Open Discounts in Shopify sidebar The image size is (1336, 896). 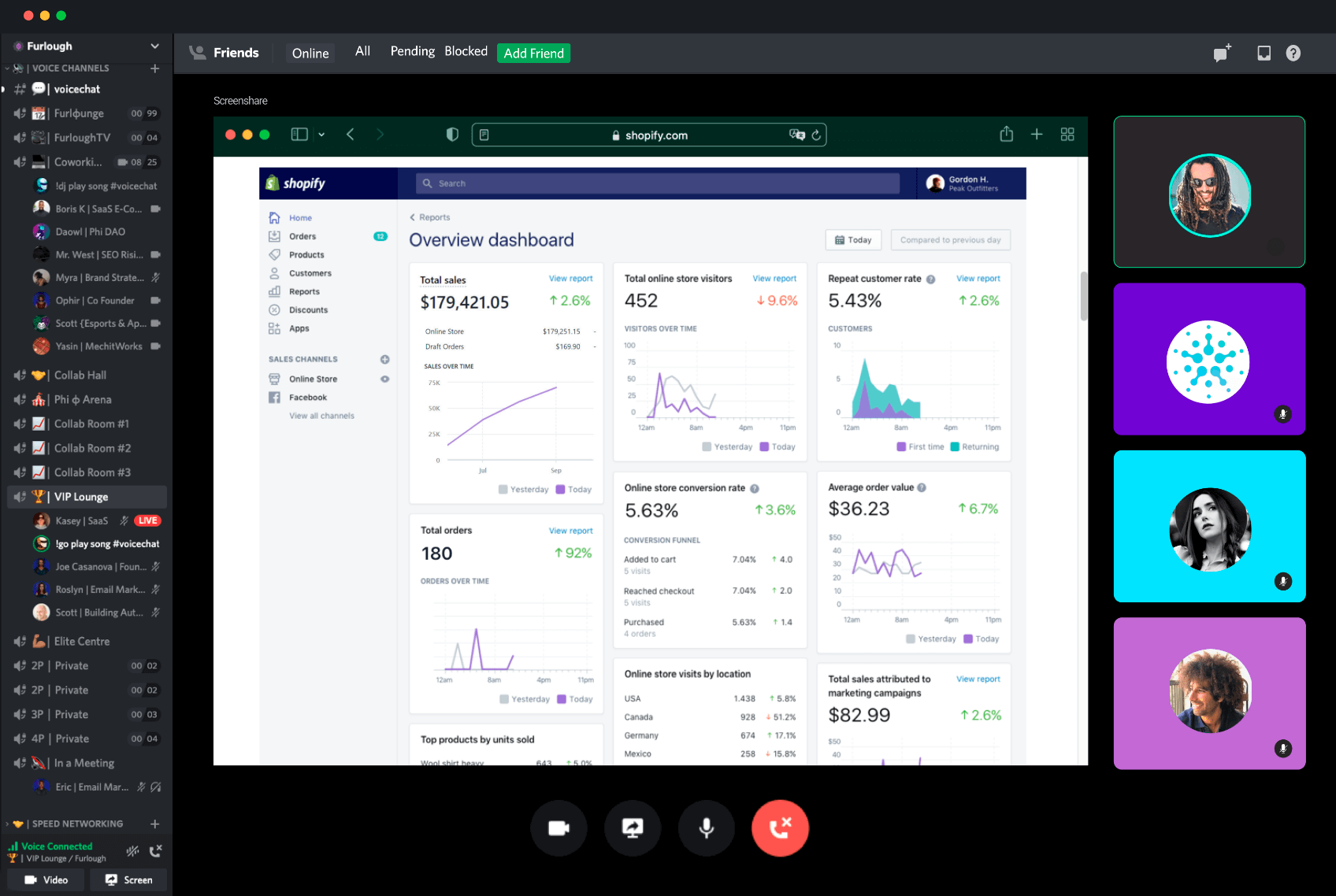(x=307, y=310)
